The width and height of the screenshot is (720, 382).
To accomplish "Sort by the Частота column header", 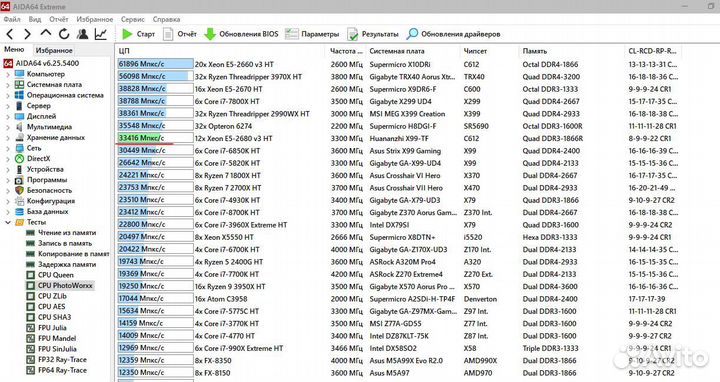I will 346,51.
